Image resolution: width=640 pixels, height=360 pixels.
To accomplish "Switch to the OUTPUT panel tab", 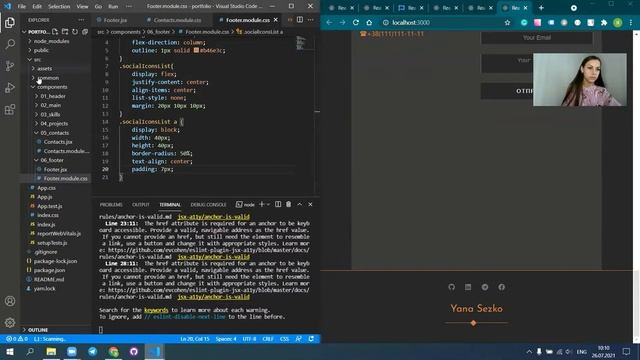I will [x=141, y=204].
